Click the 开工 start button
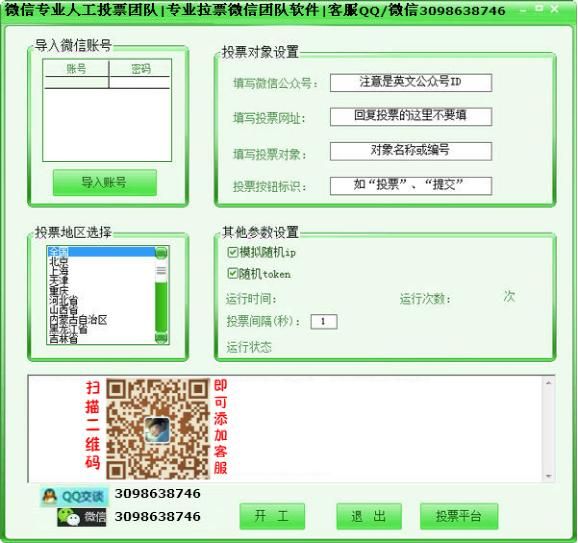This screenshot has width=578, height=543. pyautogui.click(x=272, y=516)
